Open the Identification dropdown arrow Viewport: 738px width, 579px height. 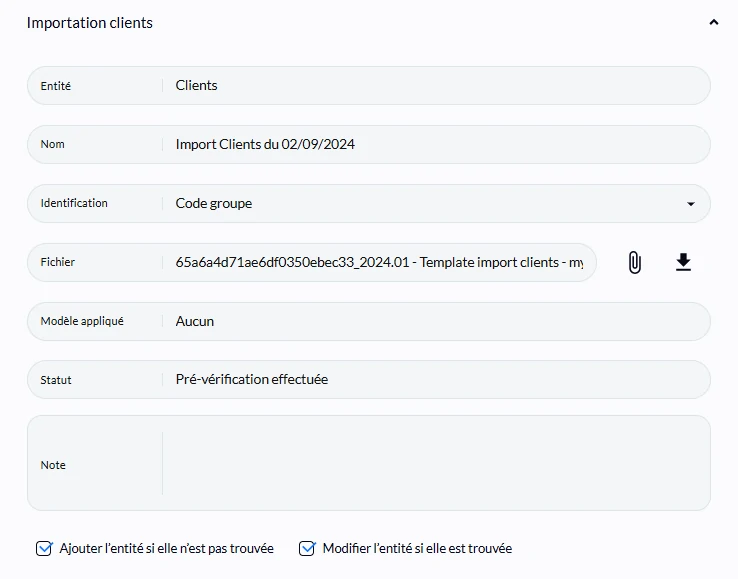[690, 204]
